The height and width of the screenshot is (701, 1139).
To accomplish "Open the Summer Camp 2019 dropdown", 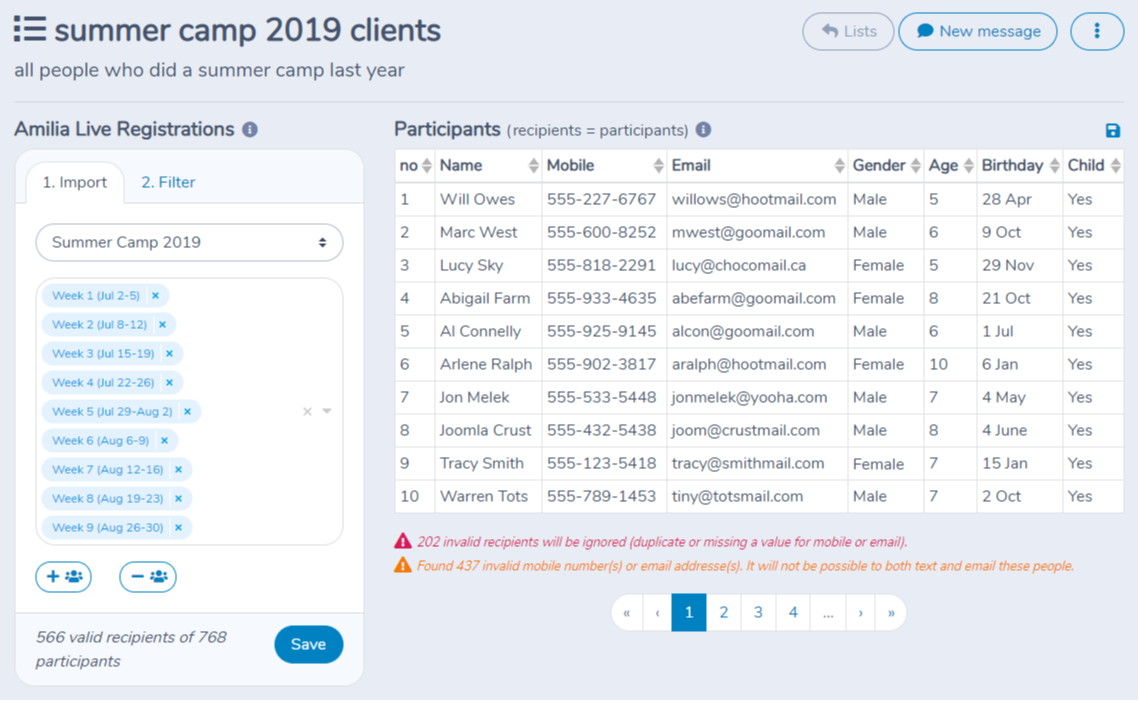I will tap(189, 243).
